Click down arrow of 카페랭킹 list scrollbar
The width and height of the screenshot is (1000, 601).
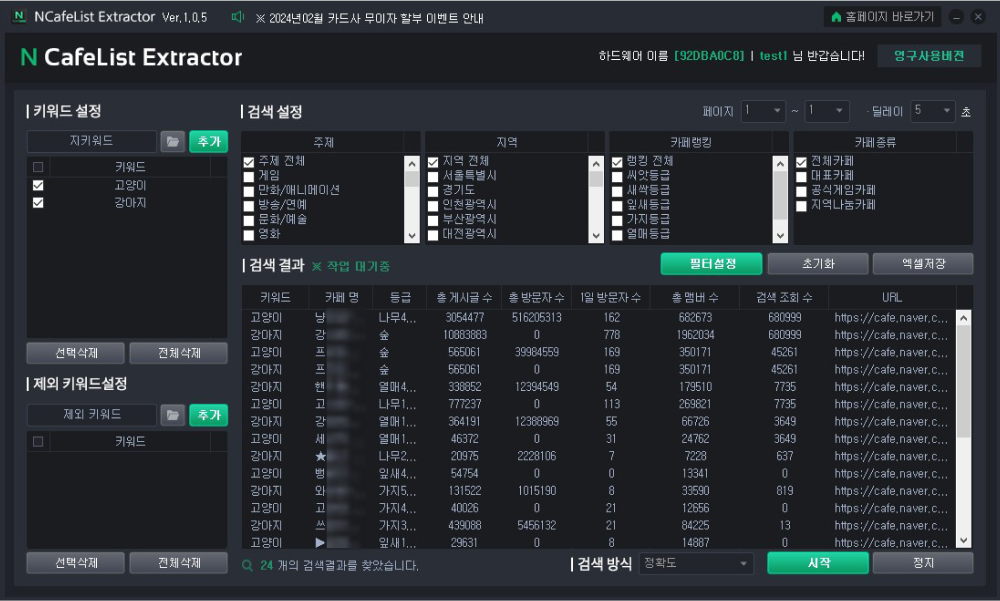click(x=780, y=235)
